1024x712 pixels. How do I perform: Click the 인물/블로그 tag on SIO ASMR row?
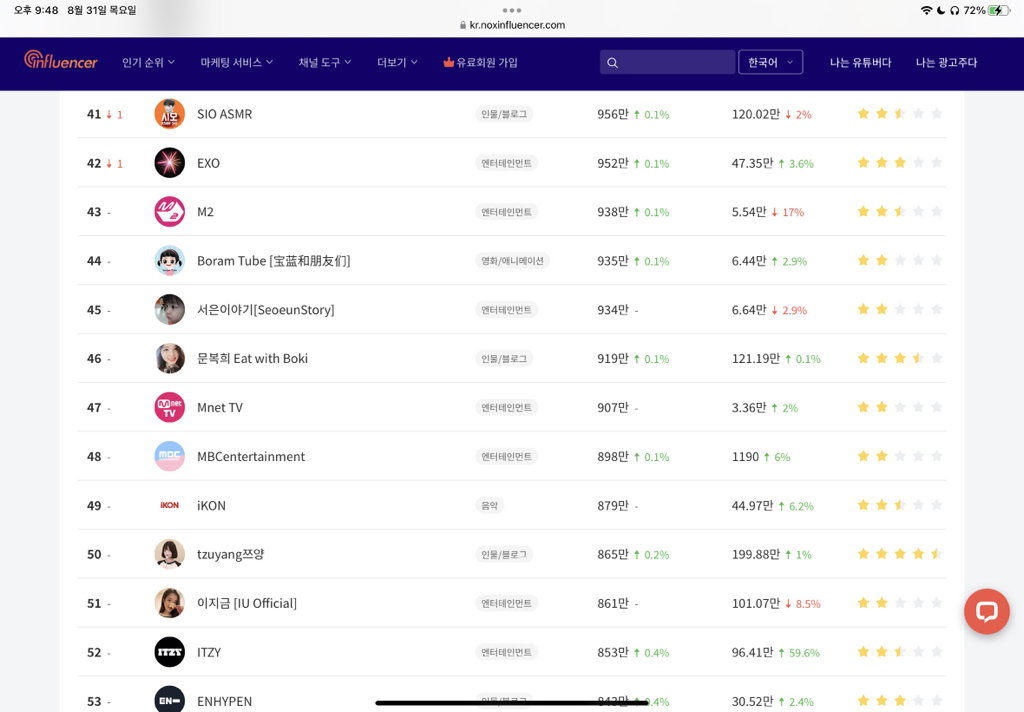[504, 114]
